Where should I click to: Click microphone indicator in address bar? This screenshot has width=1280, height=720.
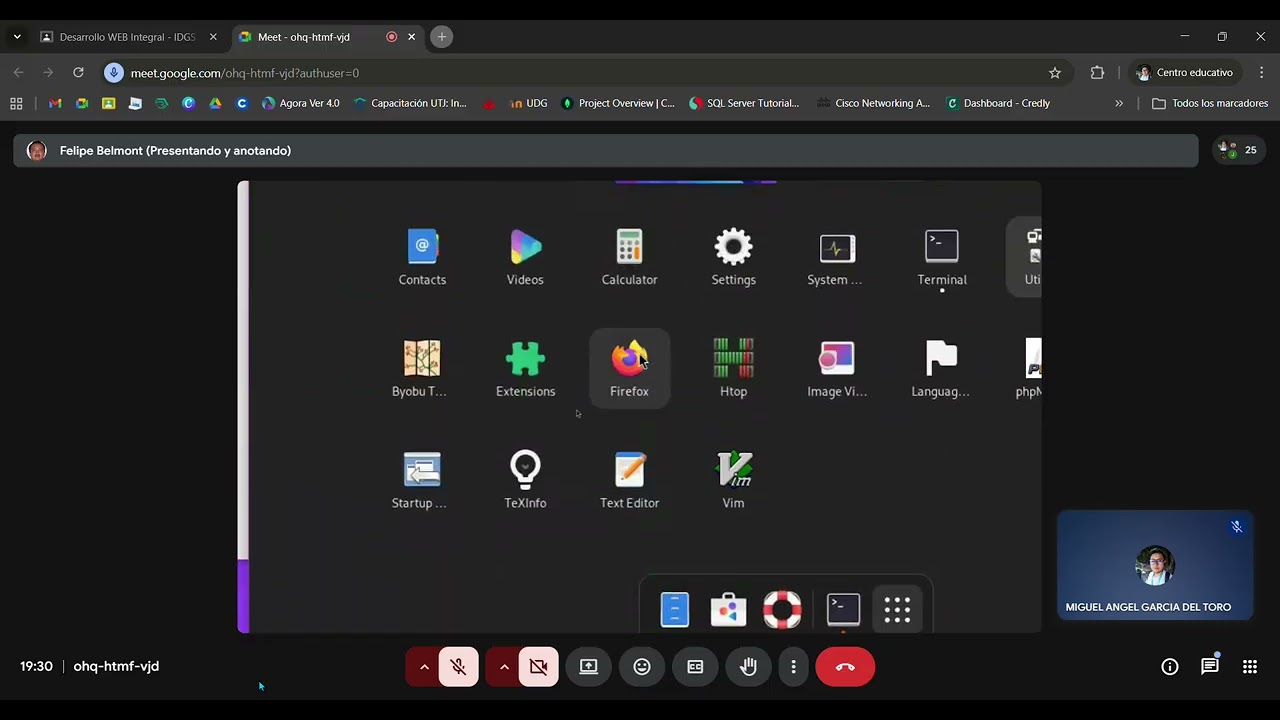coord(114,73)
